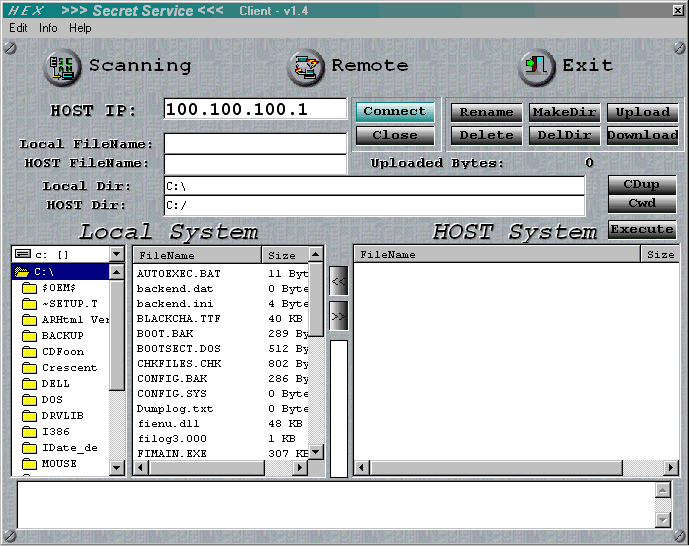689x546 pixels.
Task: Open the Help menu
Action: [80, 28]
